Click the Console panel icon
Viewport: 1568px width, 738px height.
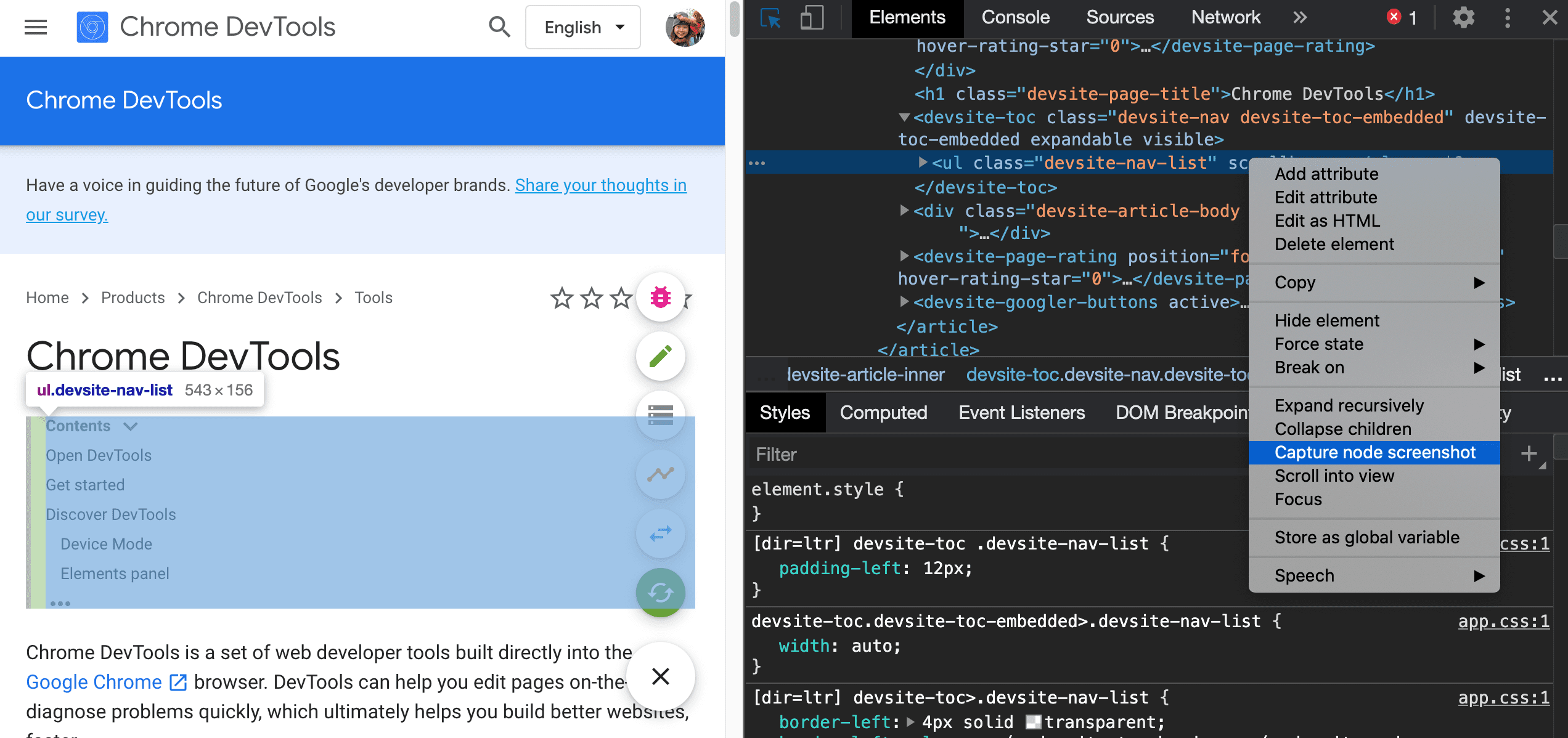point(1014,17)
